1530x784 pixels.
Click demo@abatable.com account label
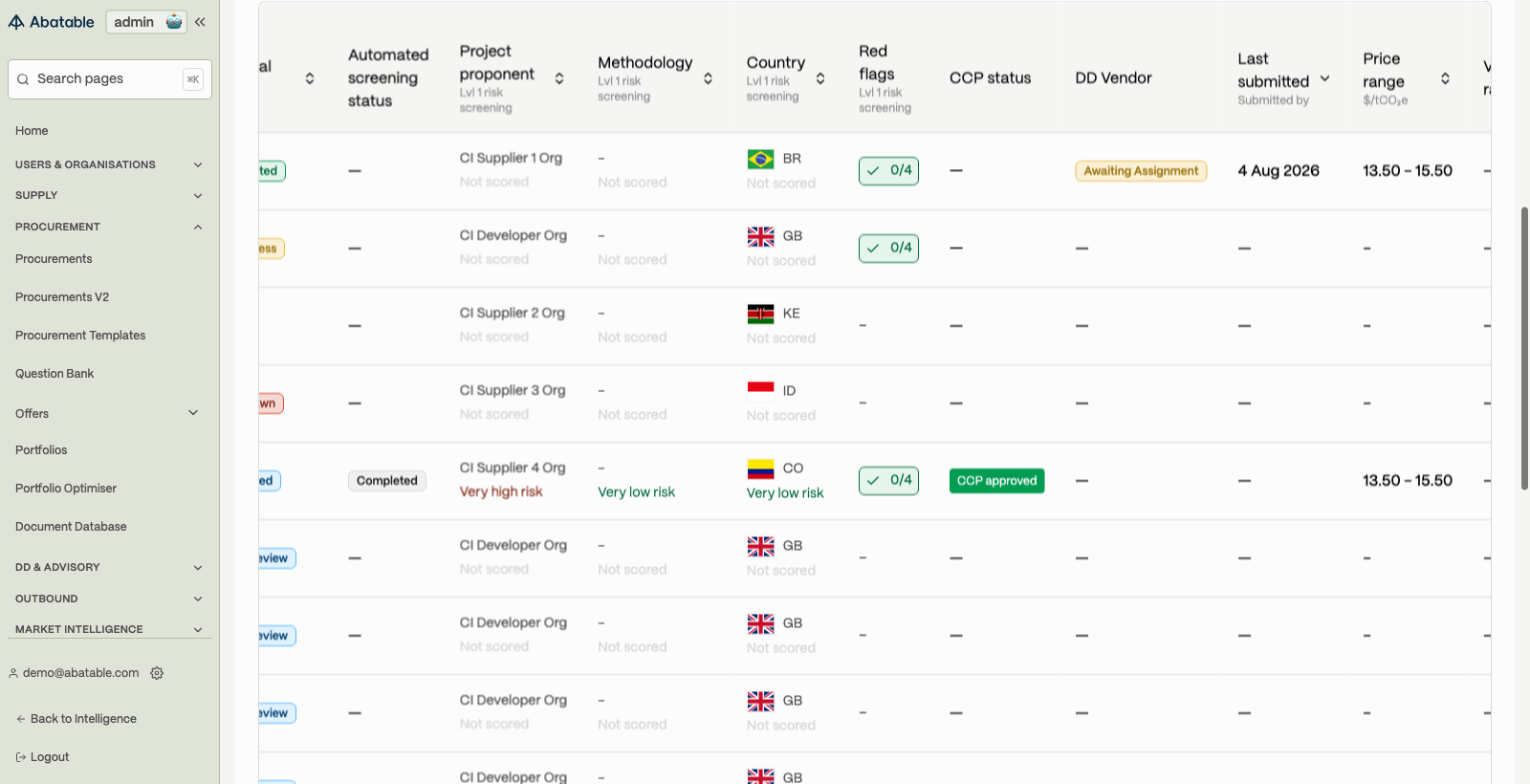pos(80,673)
